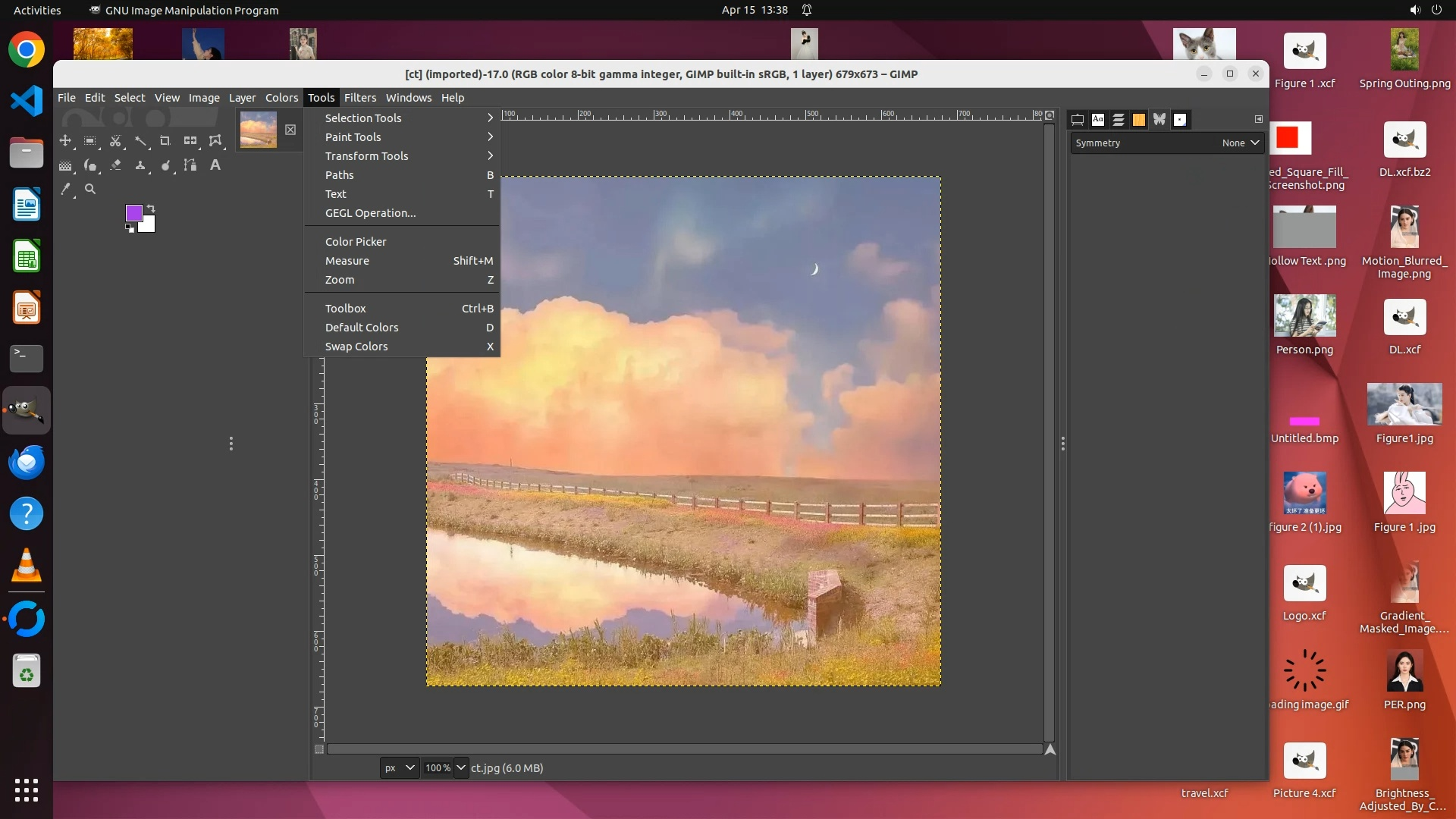Image resolution: width=1456 pixels, height=819 pixels.
Task: Open the Symmetry None dropdown
Action: tap(1241, 143)
